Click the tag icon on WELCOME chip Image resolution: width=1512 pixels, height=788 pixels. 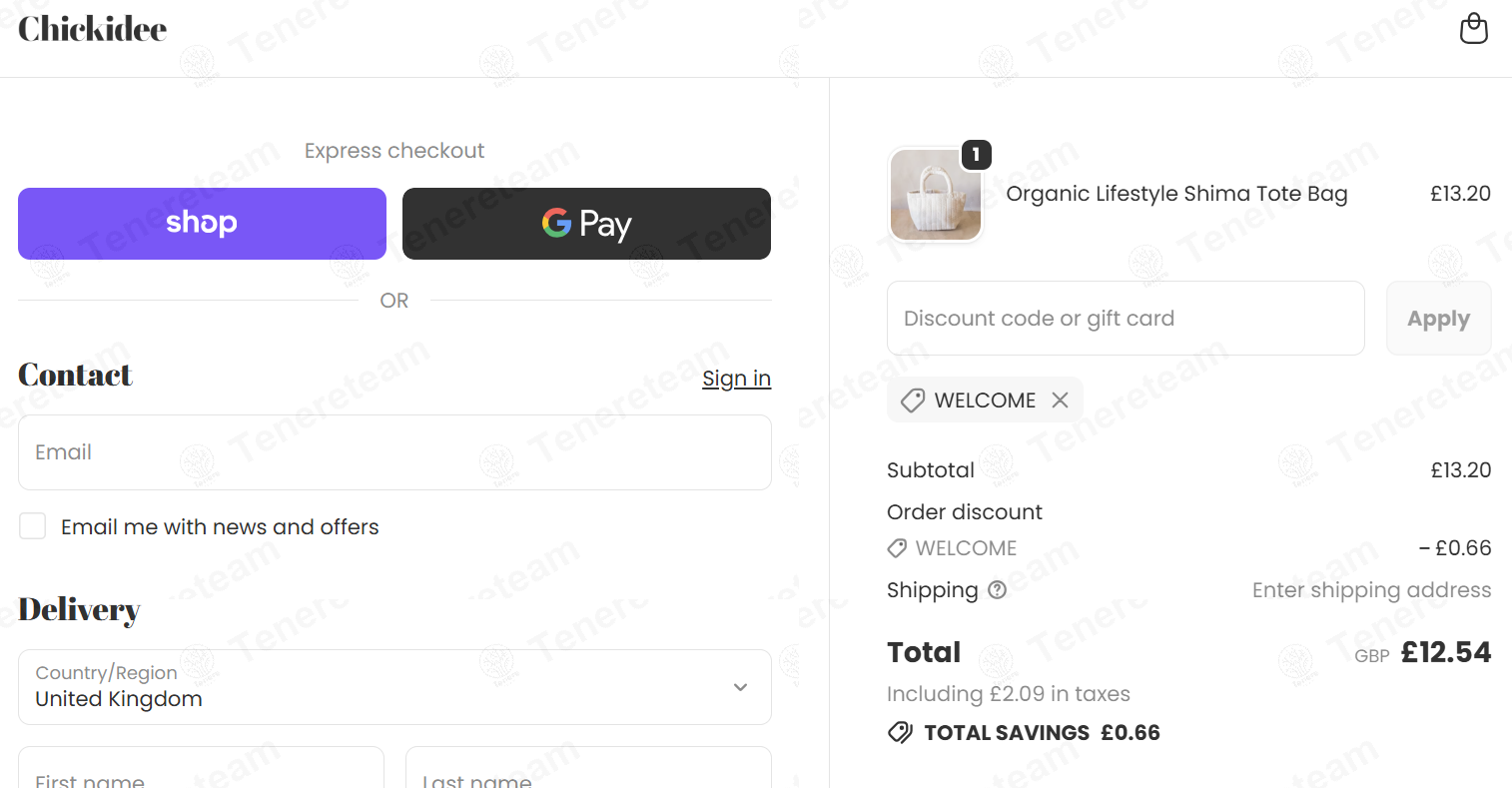tap(913, 400)
